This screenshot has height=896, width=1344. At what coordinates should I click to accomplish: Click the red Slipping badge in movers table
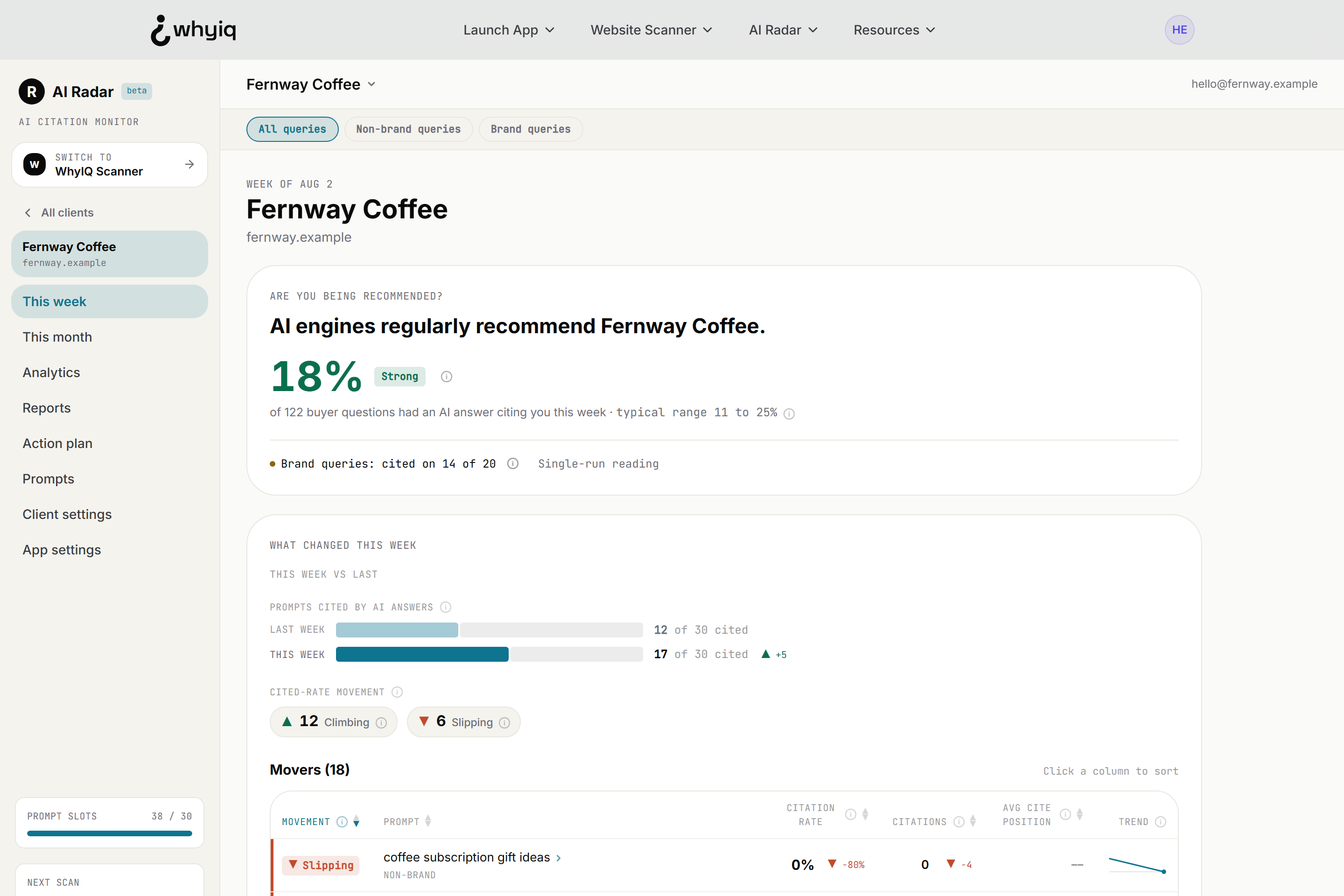point(321,865)
